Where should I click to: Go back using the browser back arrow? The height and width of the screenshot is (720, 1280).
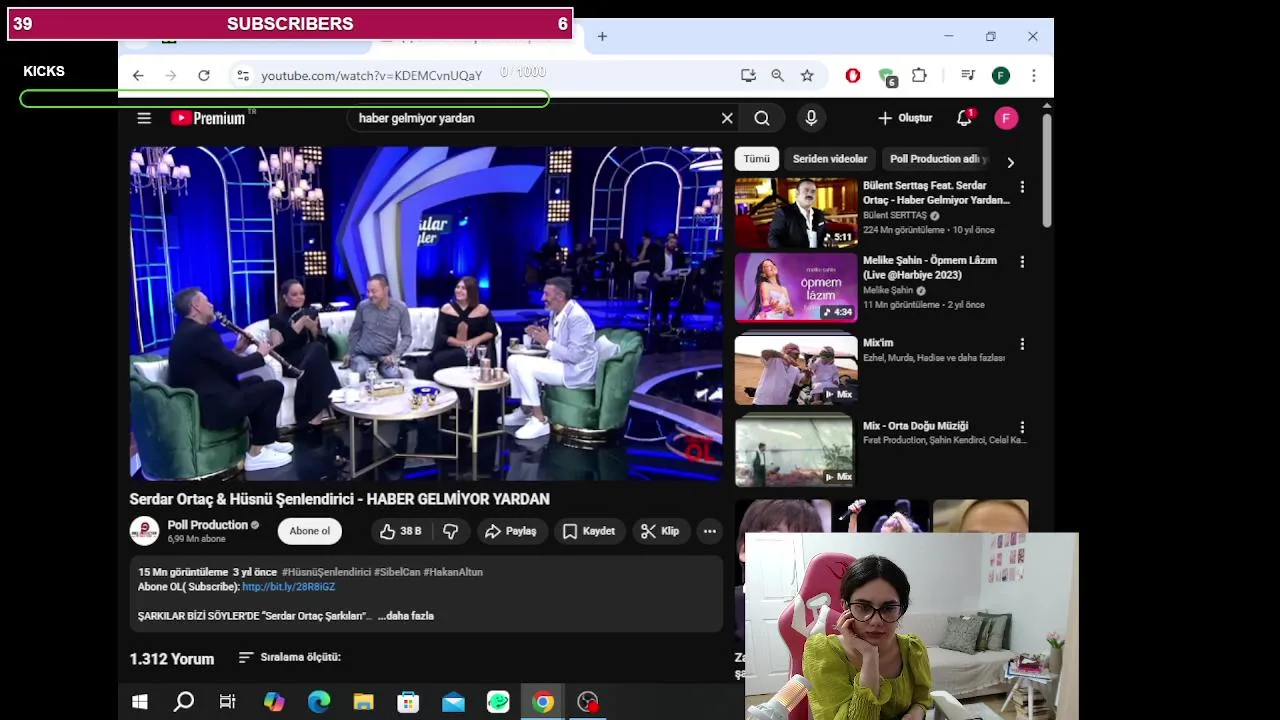pos(138,76)
